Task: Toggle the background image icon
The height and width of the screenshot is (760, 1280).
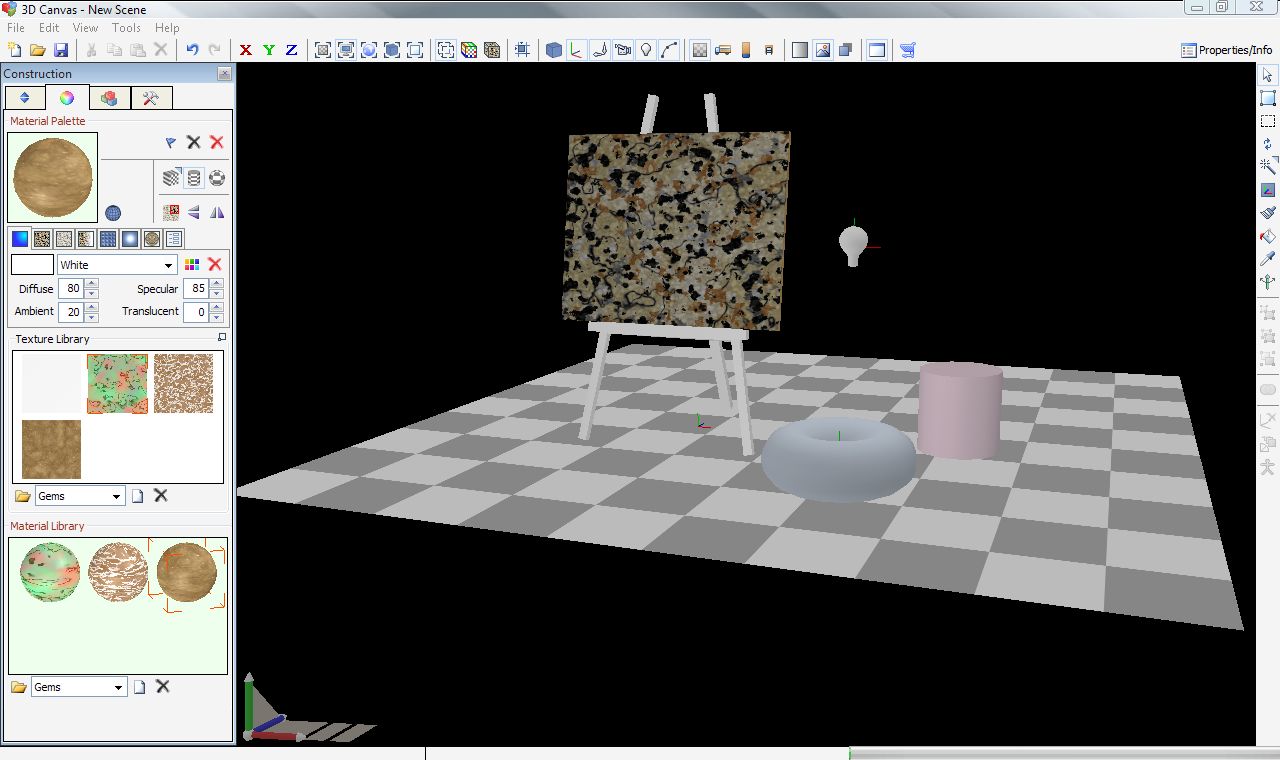Action: tap(823, 50)
